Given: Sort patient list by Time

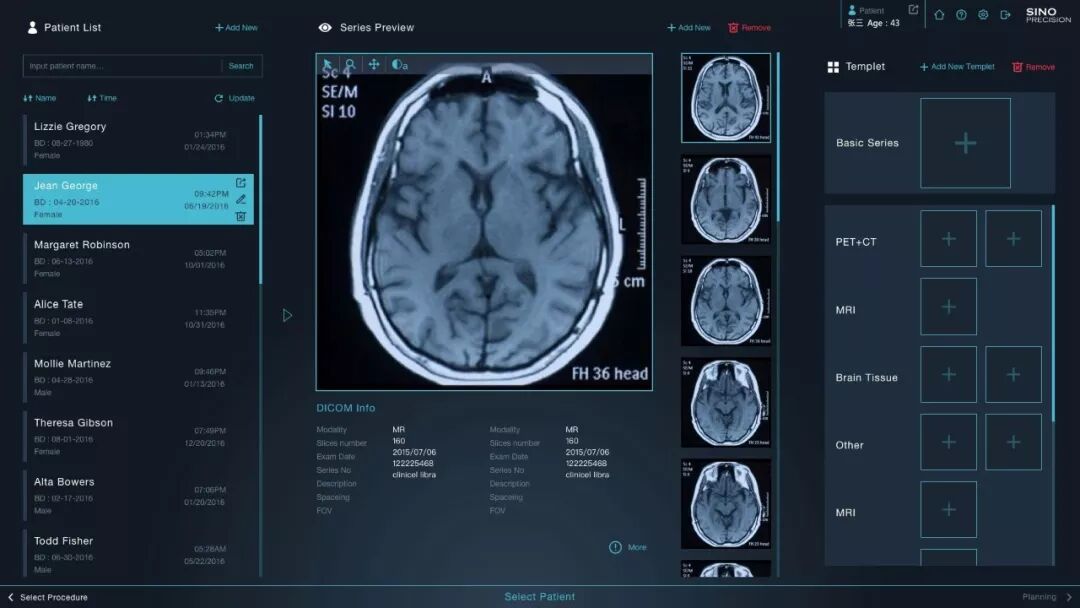Looking at the screenshot, I should [102, 98].
